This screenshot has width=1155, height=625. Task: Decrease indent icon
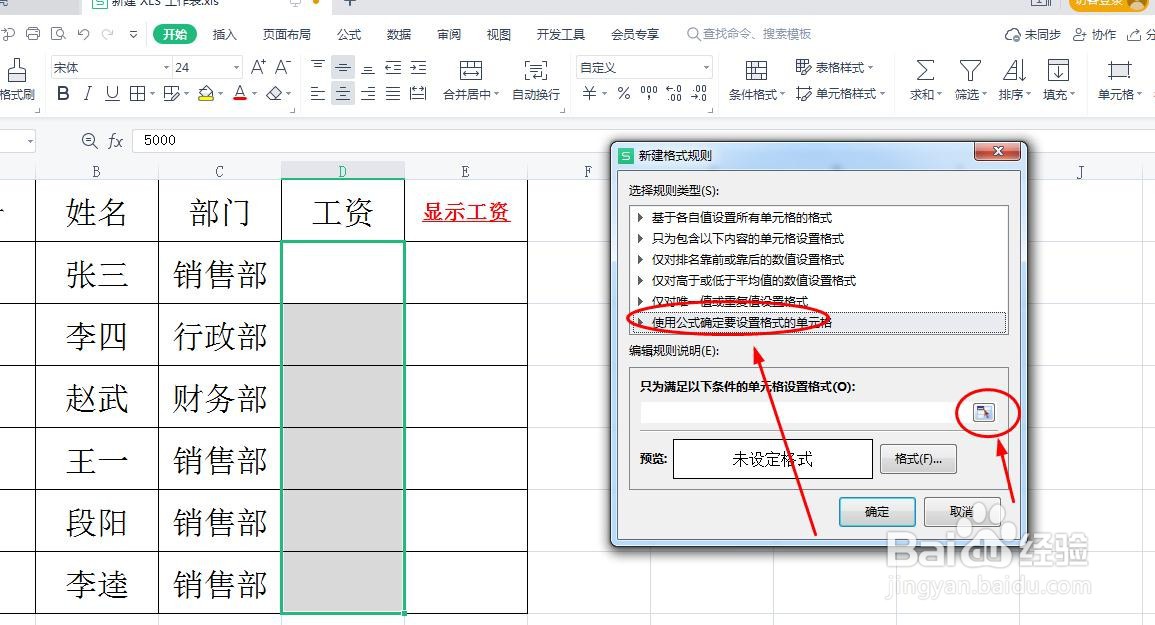pos(393,67)
